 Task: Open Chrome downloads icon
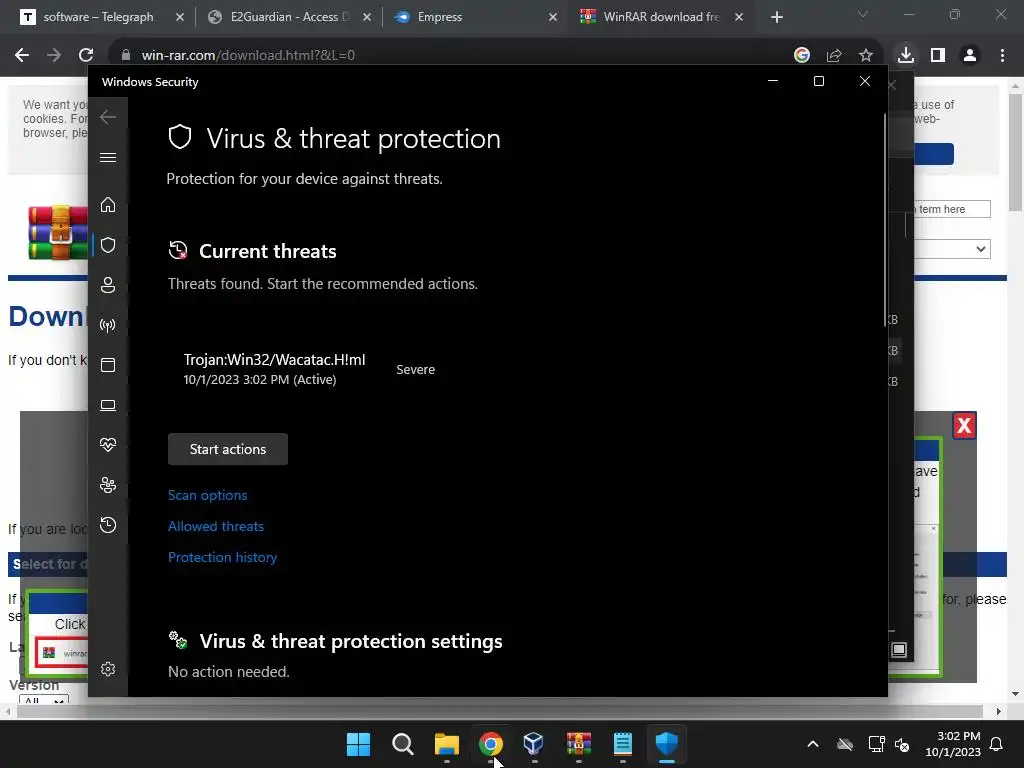coord(906,55)
